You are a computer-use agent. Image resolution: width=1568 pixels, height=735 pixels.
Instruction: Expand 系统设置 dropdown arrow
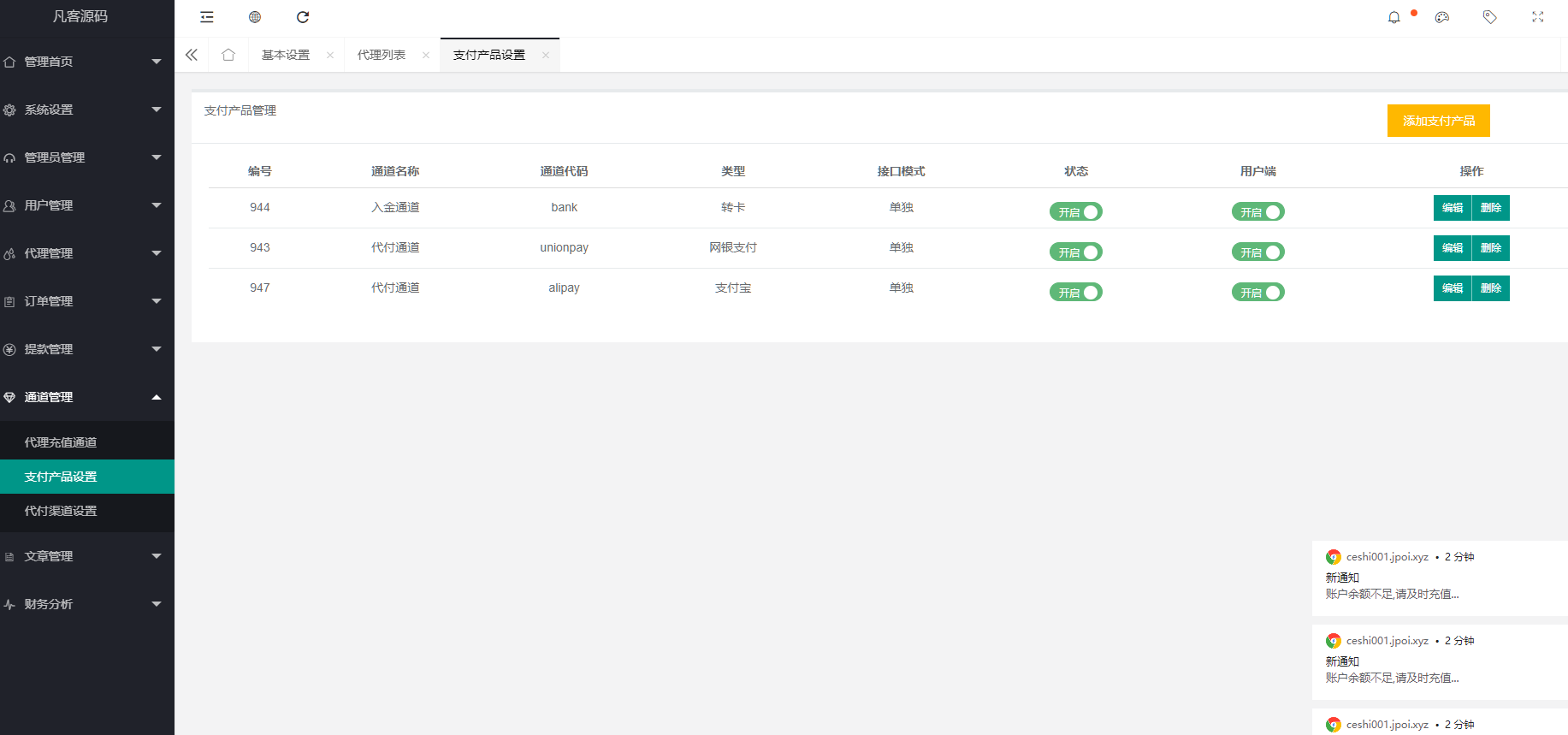coord(157,110)
